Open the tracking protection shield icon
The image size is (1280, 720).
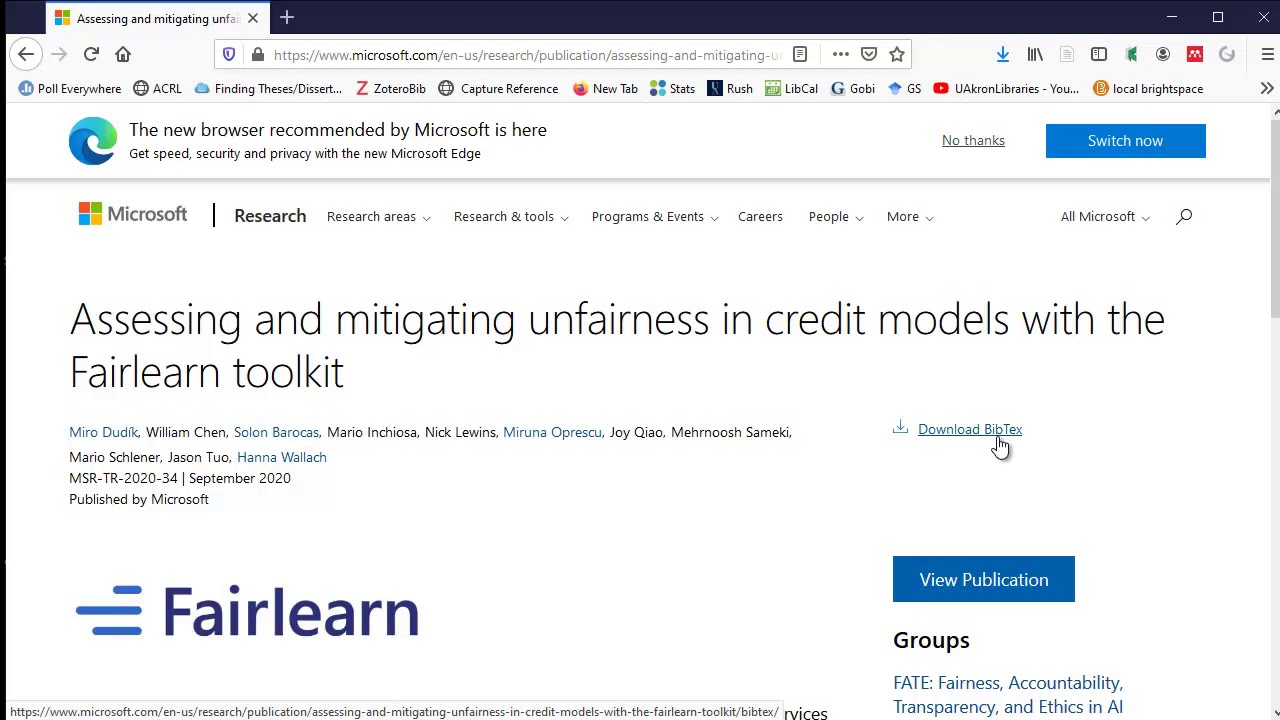(229, 54)
